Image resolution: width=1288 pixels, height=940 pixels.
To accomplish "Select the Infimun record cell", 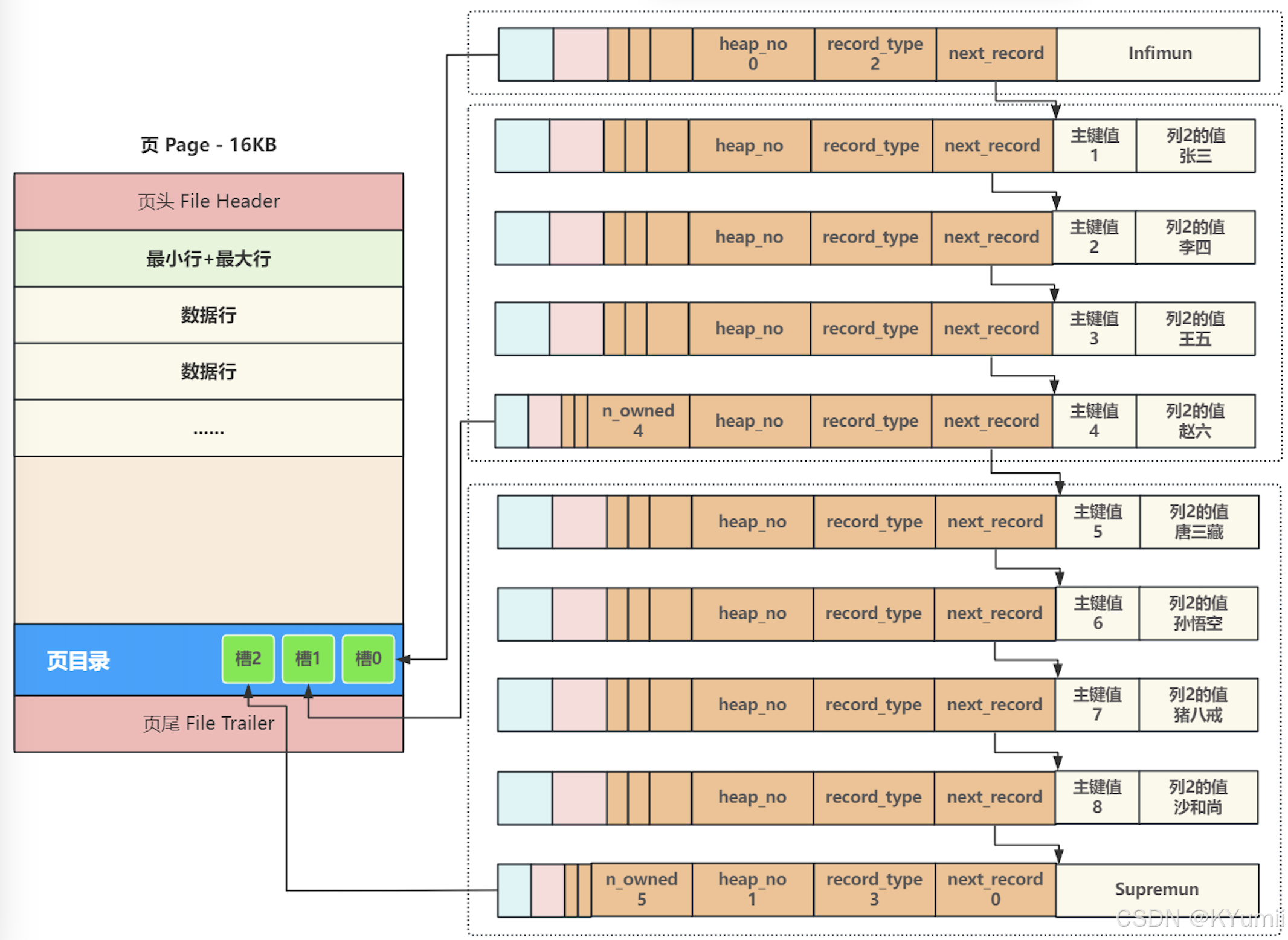I will point(1159,54).
